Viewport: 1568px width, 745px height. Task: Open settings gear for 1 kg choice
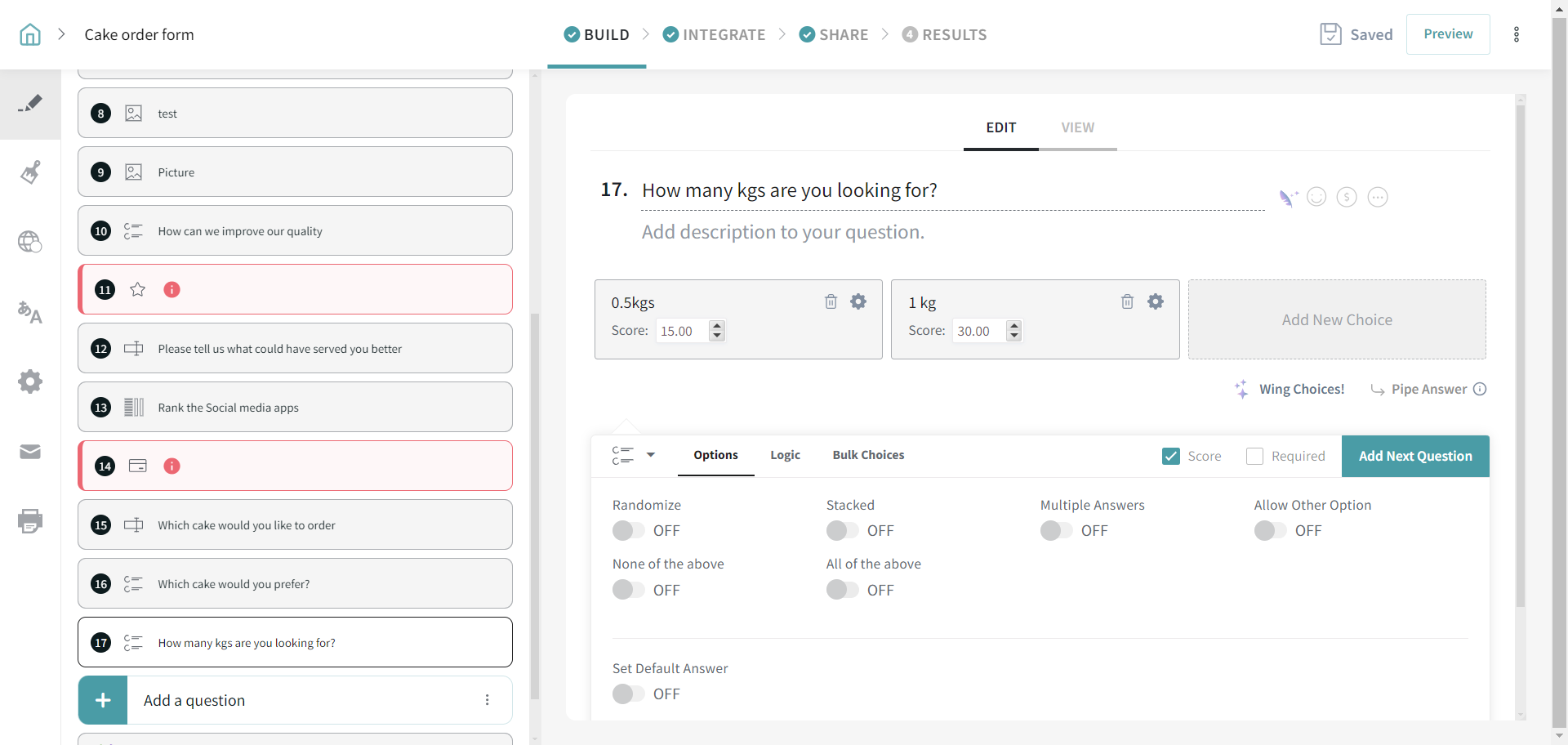click(1155, 301)
